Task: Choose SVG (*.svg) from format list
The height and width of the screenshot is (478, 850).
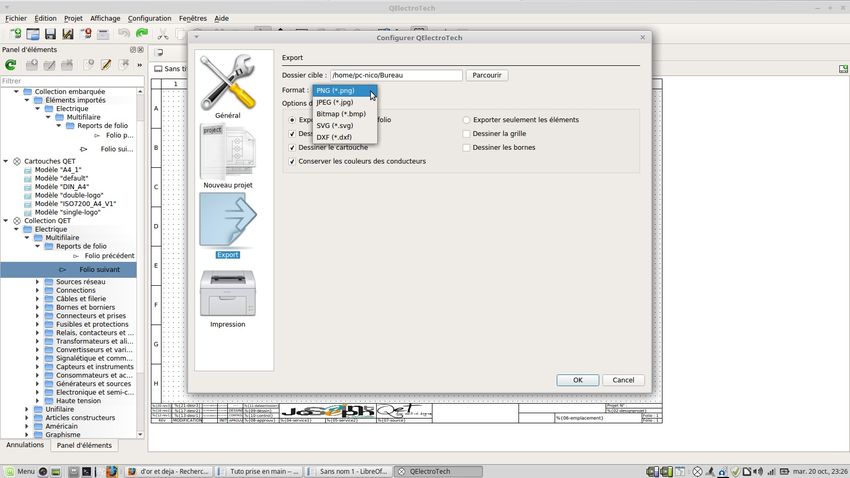Action: click(334, 126)
